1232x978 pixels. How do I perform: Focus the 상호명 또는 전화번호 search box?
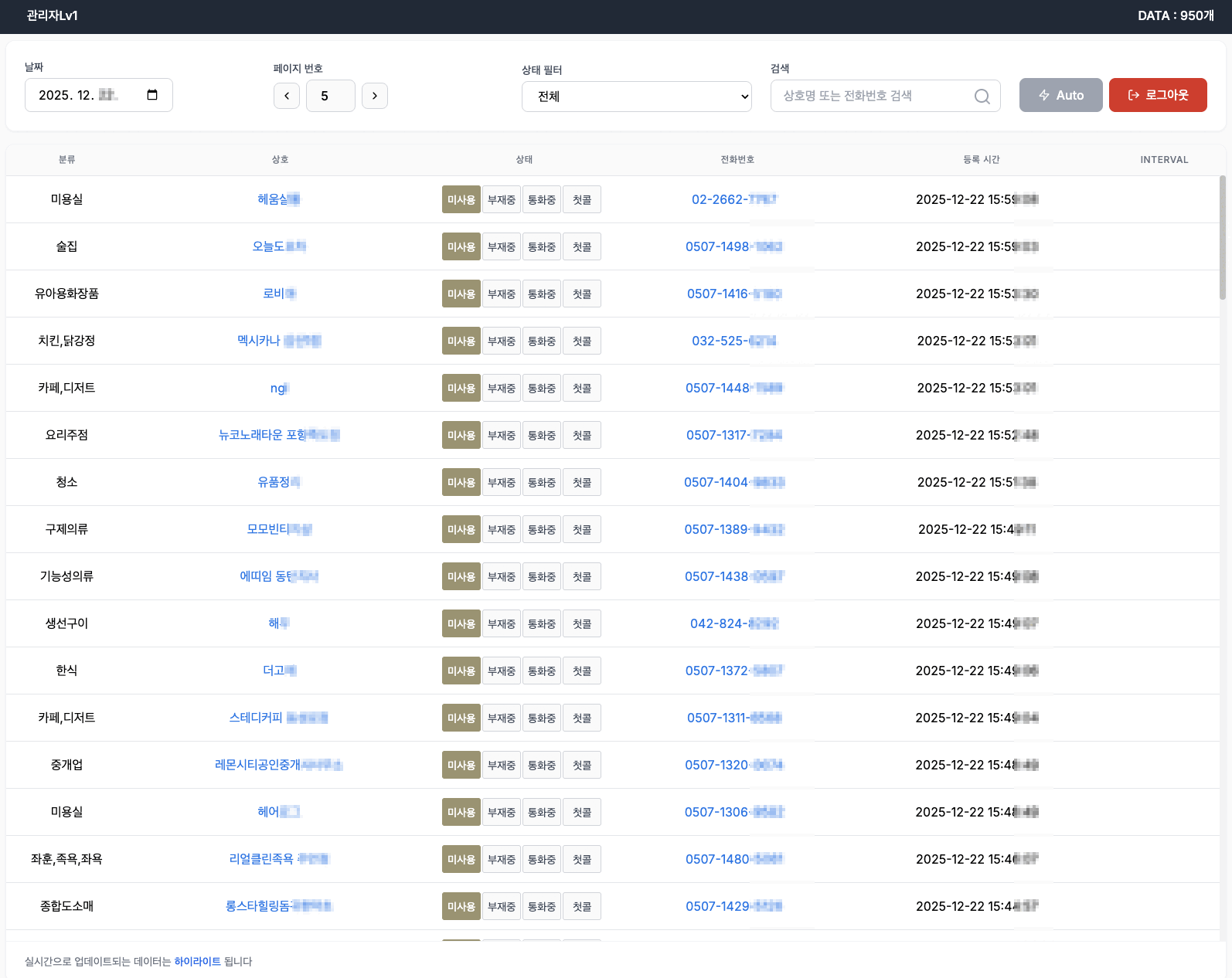(873, 96)
